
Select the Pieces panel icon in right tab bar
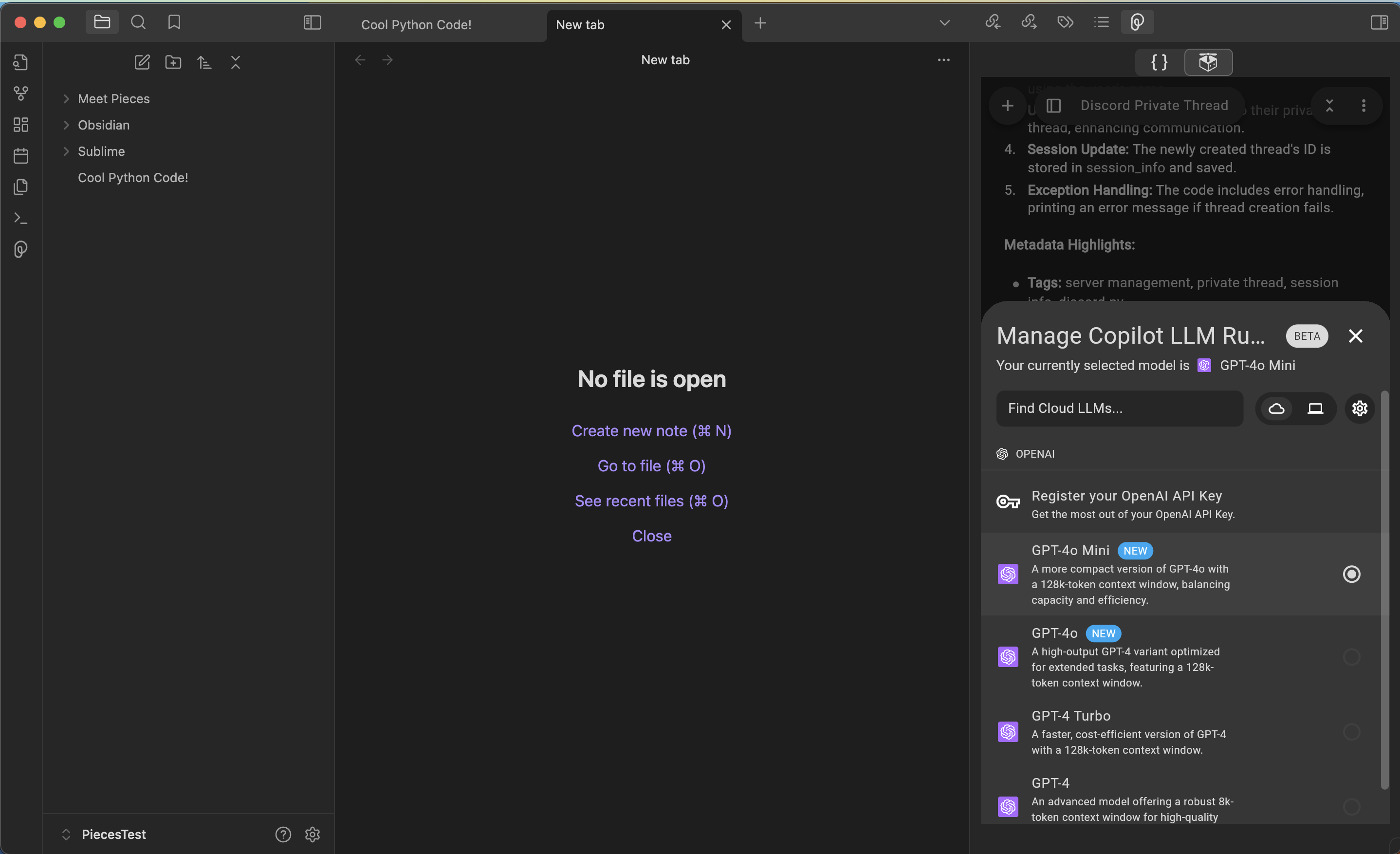click(1137, 22)
